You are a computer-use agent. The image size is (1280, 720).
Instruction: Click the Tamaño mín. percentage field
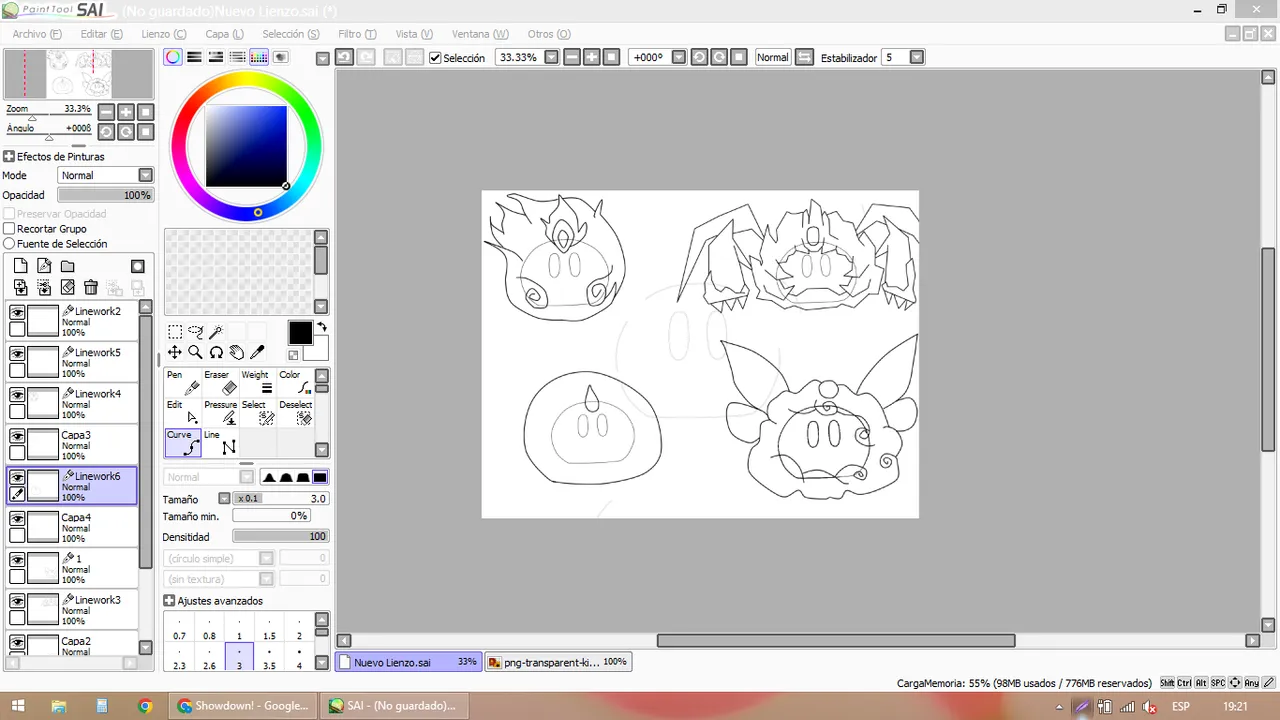click(271, 516)
